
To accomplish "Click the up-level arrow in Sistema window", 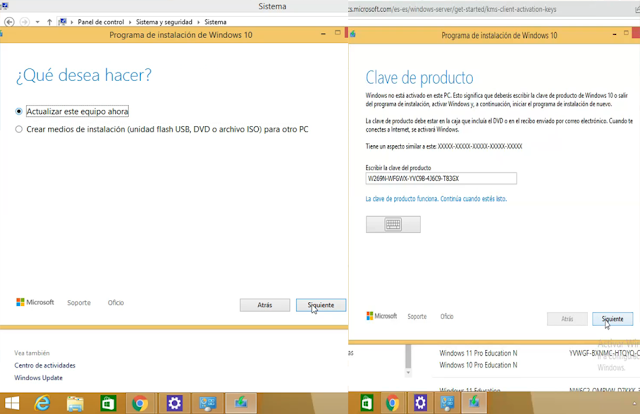I will [x=49, y=22].
